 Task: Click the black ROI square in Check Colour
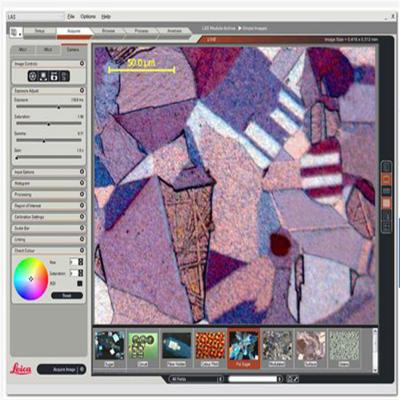pyautogui.click(x=80, y=284)
